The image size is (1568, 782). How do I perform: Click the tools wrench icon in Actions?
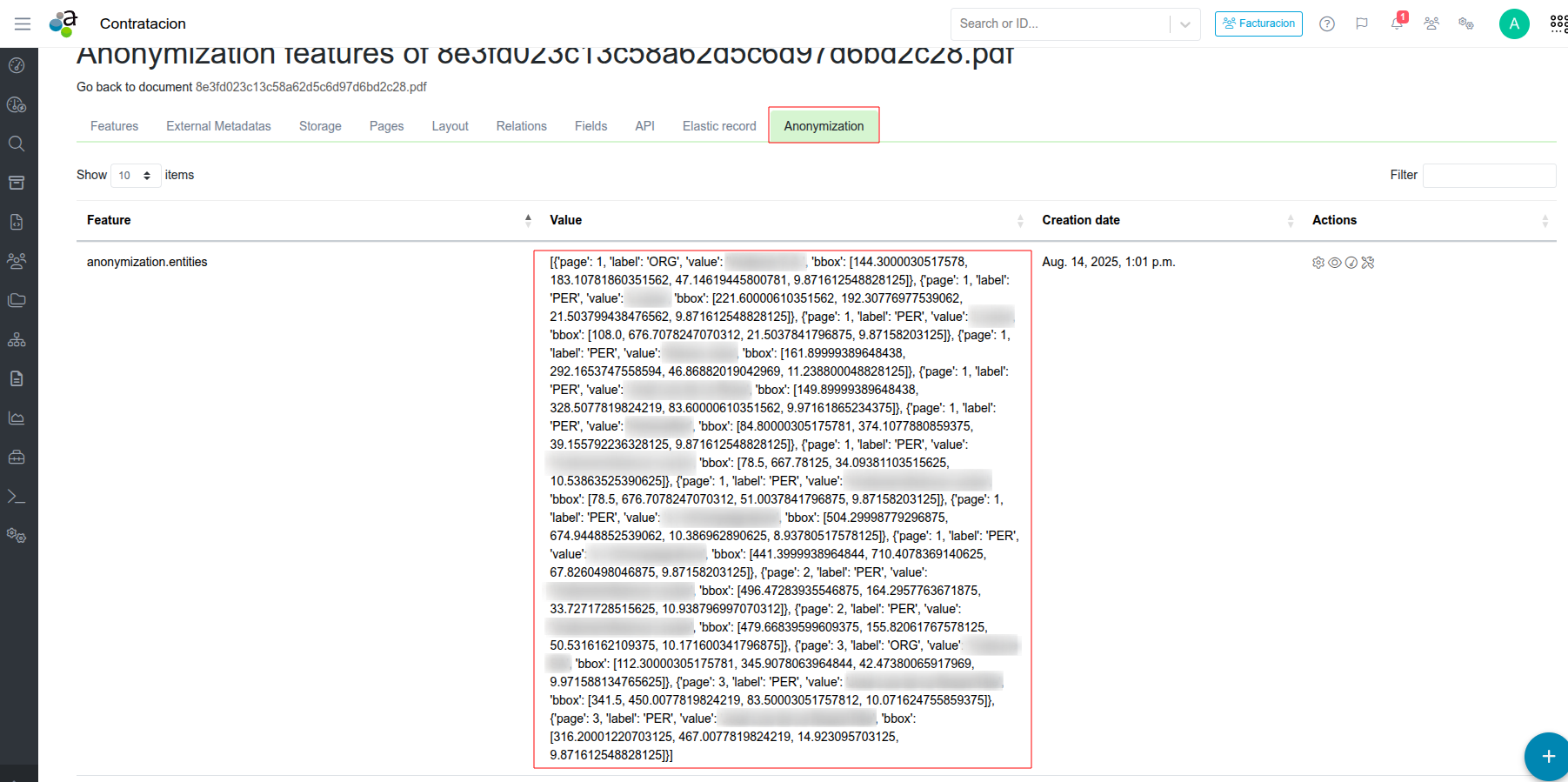coord(1368,263)
